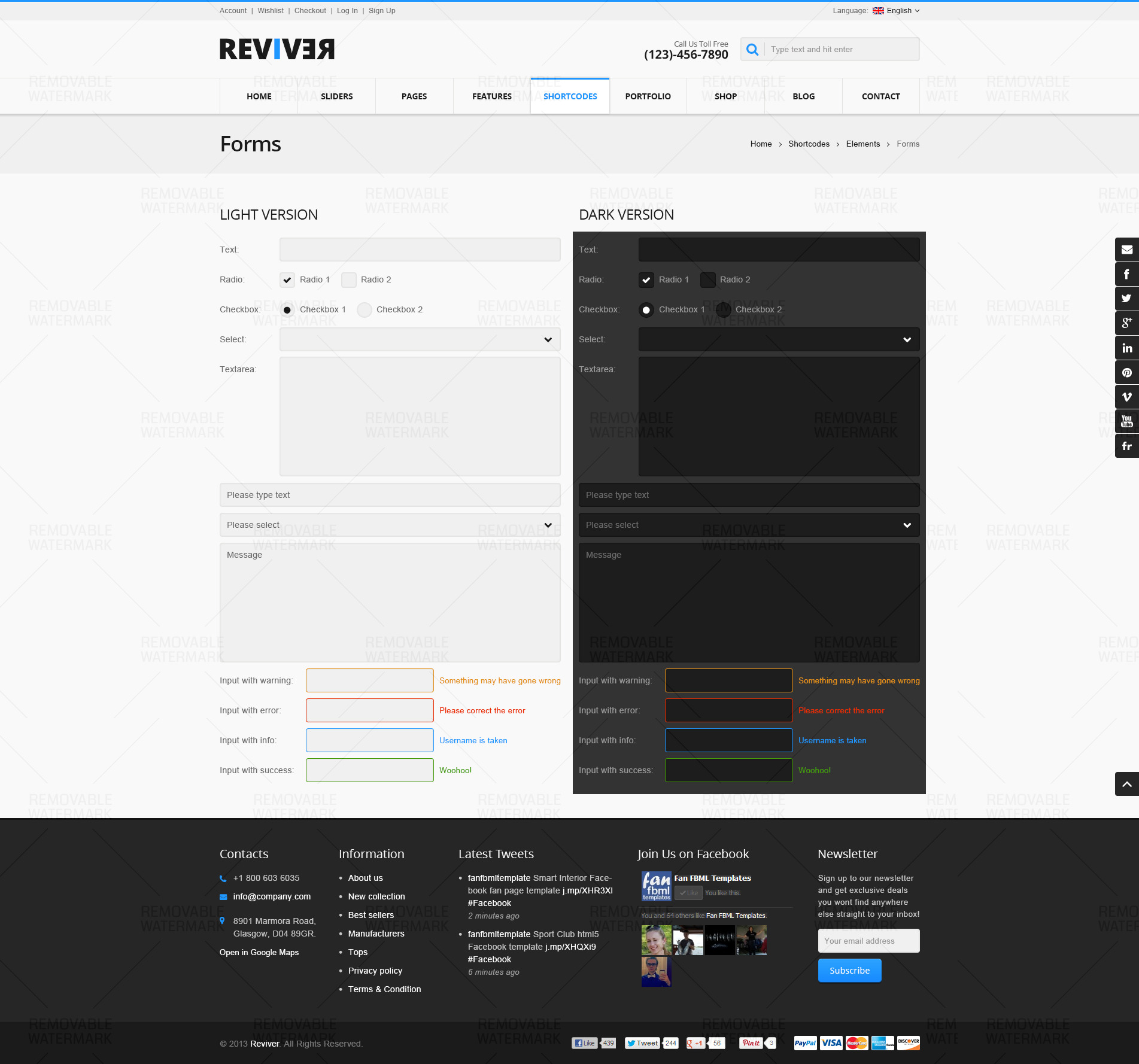Click the info@company.com email link
The image size is (1139, 1064).
(272, 897)
